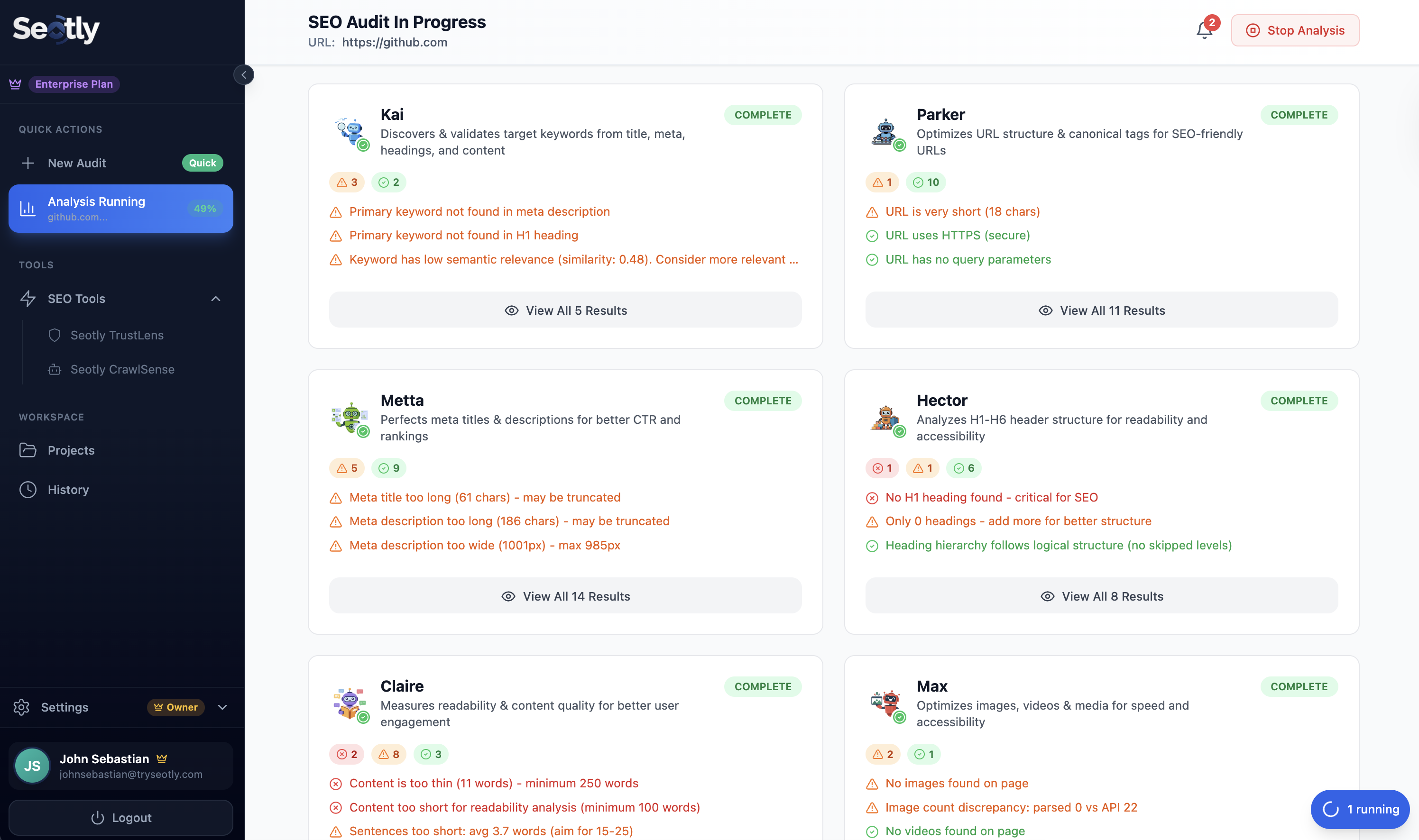This screenshot has width=1419, height=840.
Task: Toggle the Analysis Running panel
Action: click(120, 208)
